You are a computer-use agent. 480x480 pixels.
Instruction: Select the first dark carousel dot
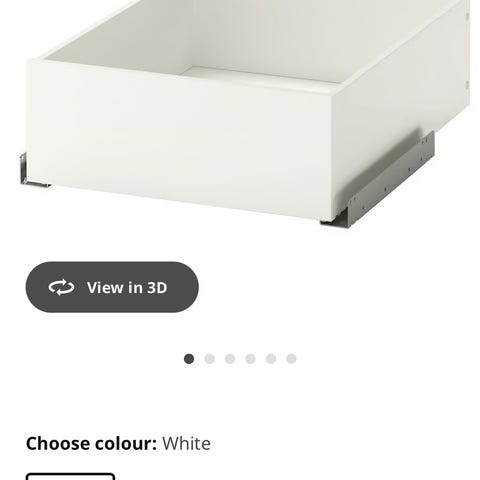[189, 359]
